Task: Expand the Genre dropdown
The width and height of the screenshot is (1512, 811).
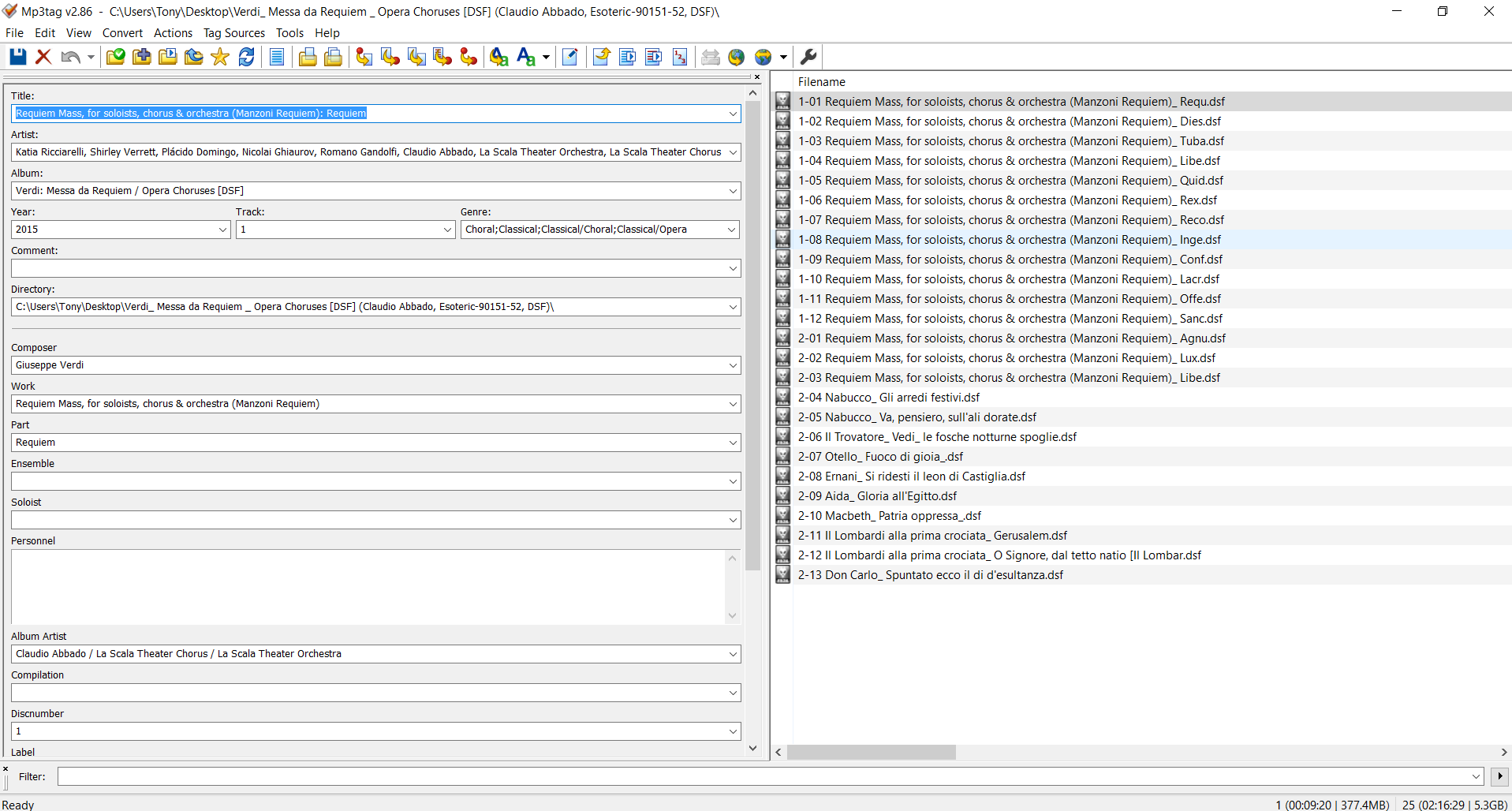Action: pos(731,230)
